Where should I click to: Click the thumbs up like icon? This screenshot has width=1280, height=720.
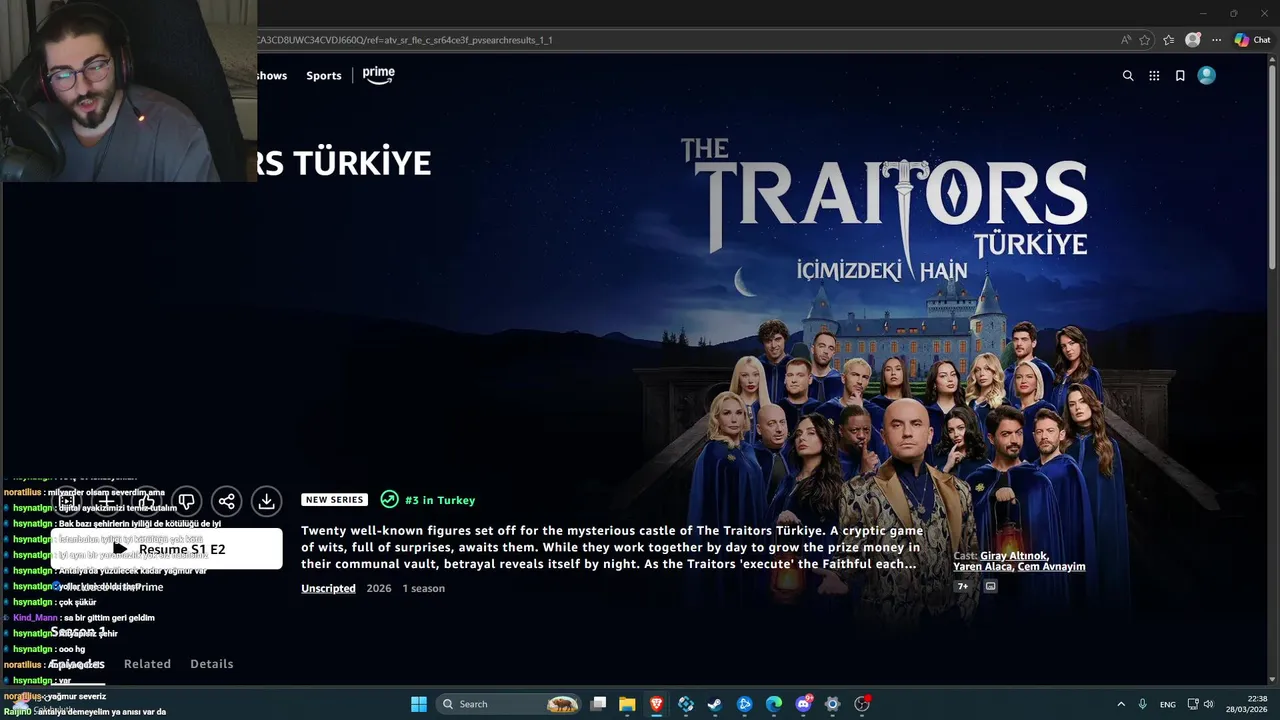click(146, 501)
